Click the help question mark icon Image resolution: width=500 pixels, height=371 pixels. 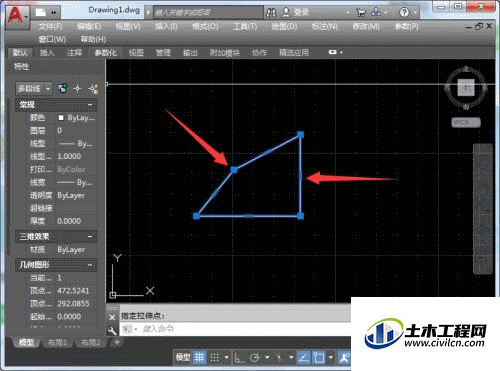(404, 13)
